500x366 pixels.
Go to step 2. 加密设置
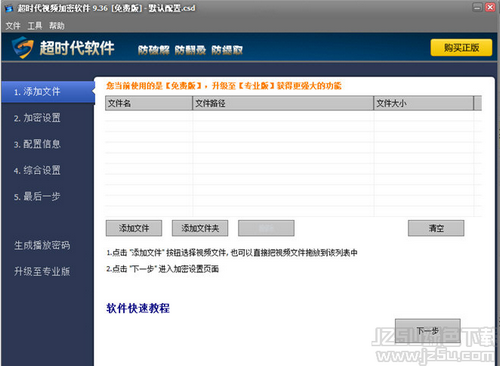37,118
